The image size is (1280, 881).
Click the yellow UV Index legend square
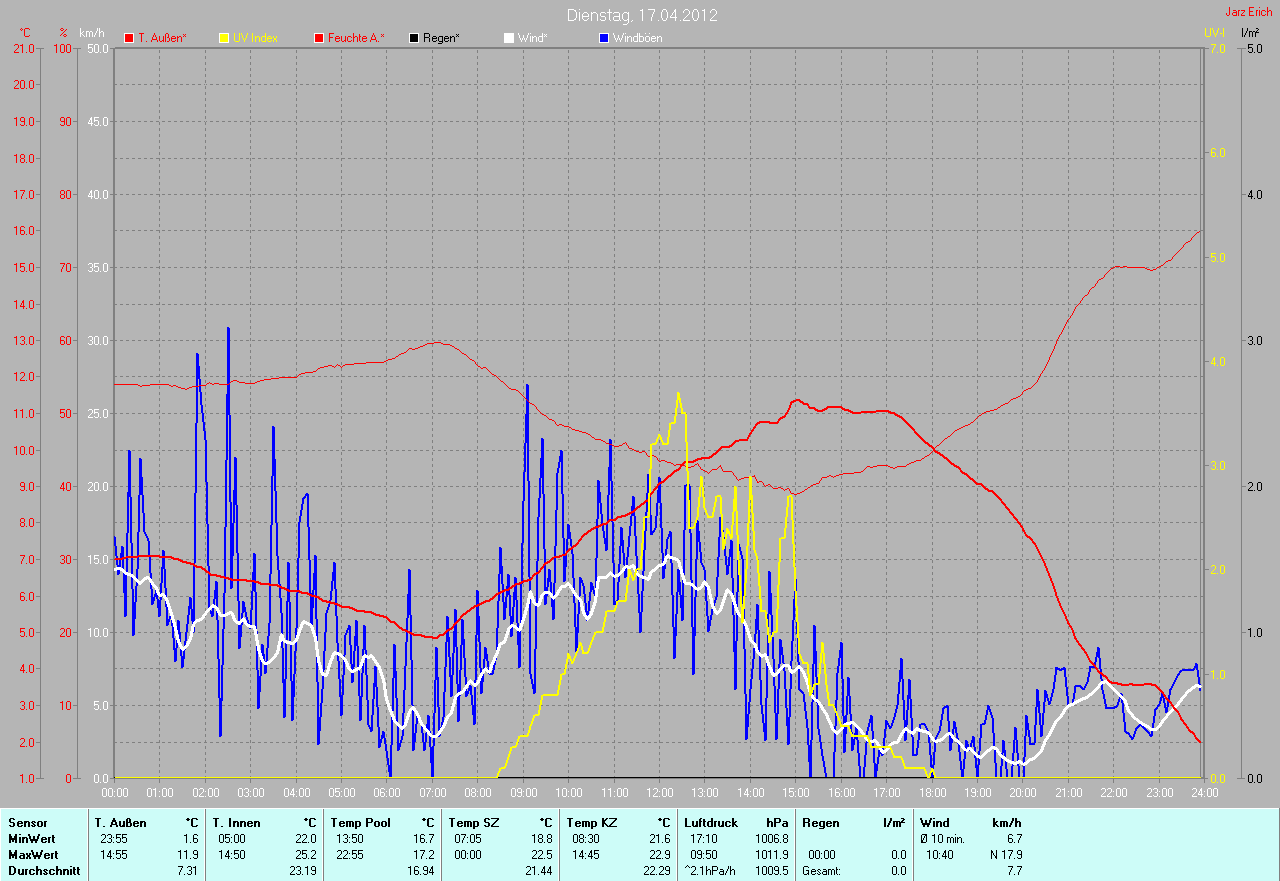pyautogui.click(x=224, y=38)
